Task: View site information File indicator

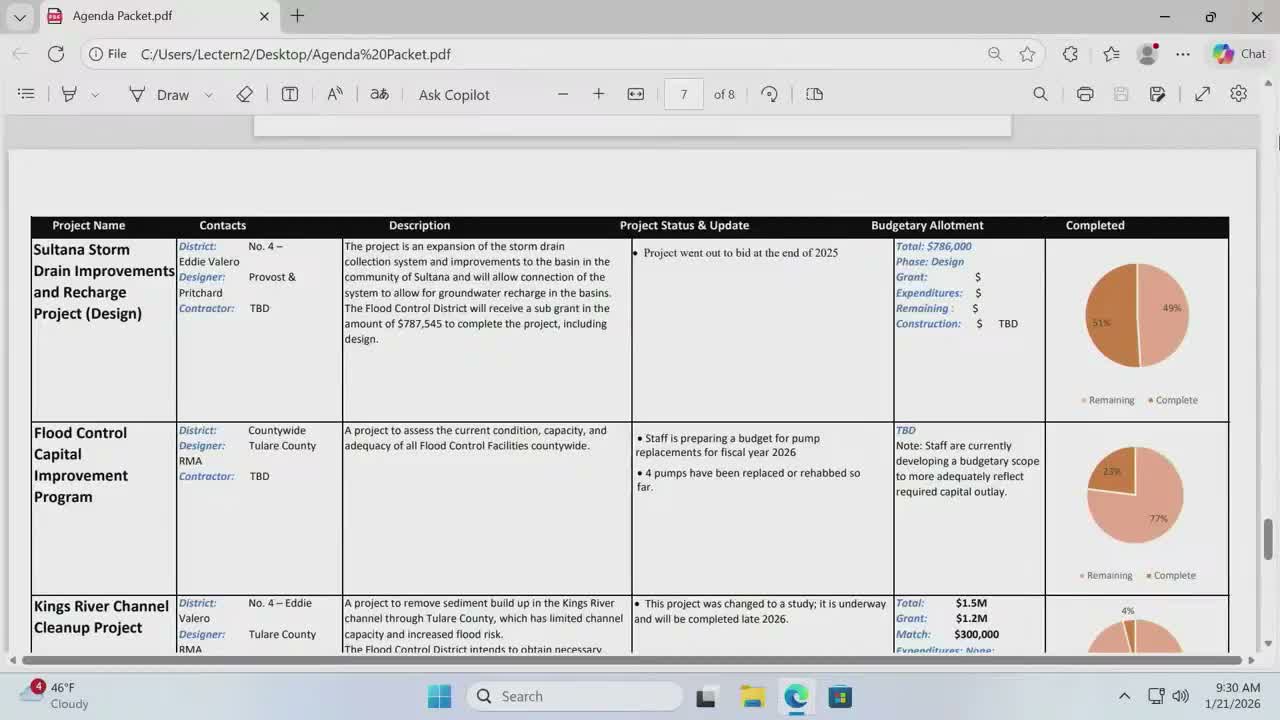Action: [x=108, y=54]
